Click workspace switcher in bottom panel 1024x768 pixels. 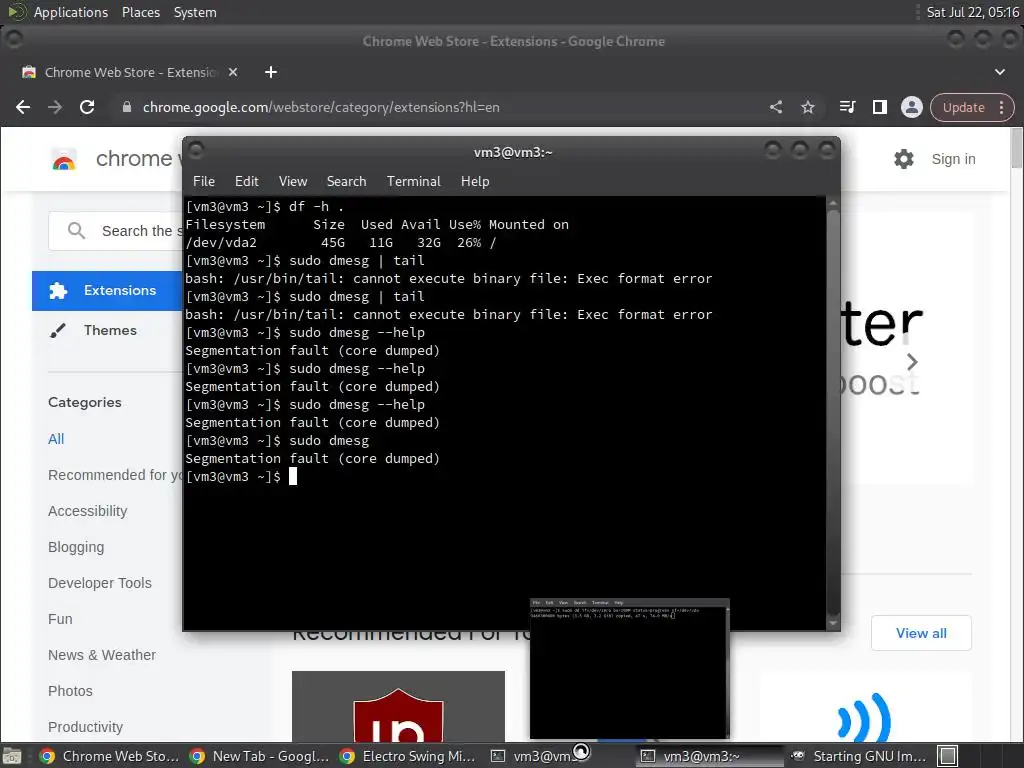tap(948, 756)
